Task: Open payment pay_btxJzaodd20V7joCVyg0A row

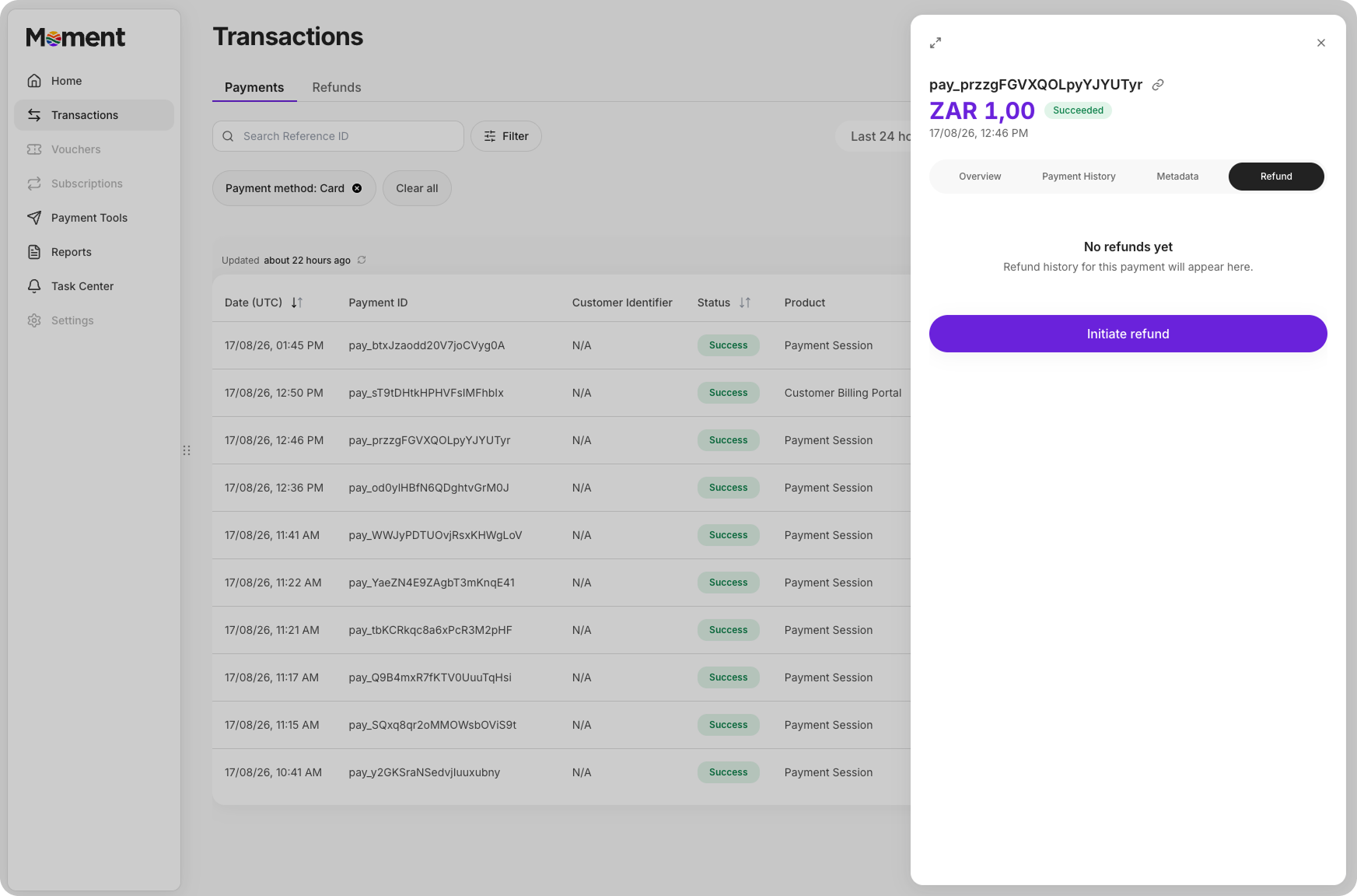Action: [x=561, y=345]
